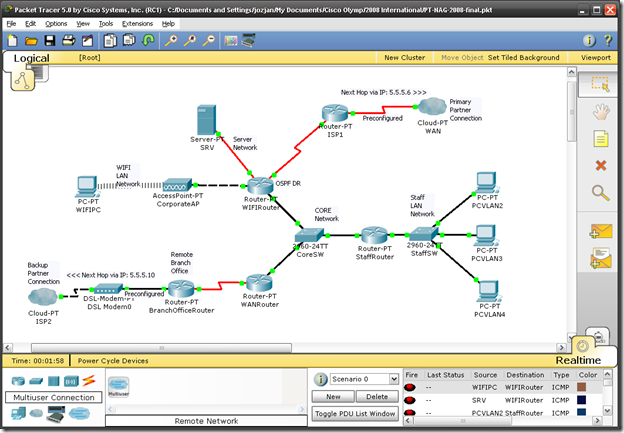The image size is (624, 433).
Task: Choose the red X Delete tool
Action: pyautogui.click(x=601, y=165)
